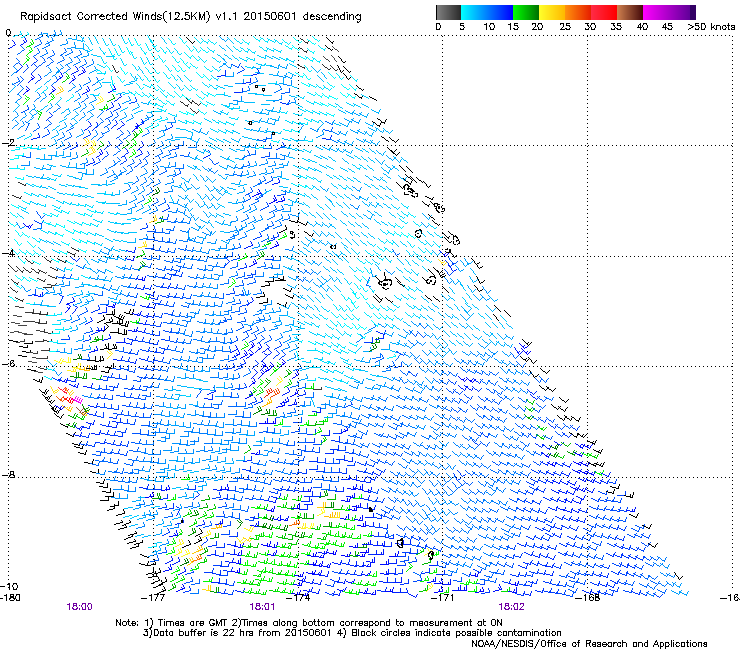
Task: Click the '-171' longitude axis label
Action: [443, 597]
